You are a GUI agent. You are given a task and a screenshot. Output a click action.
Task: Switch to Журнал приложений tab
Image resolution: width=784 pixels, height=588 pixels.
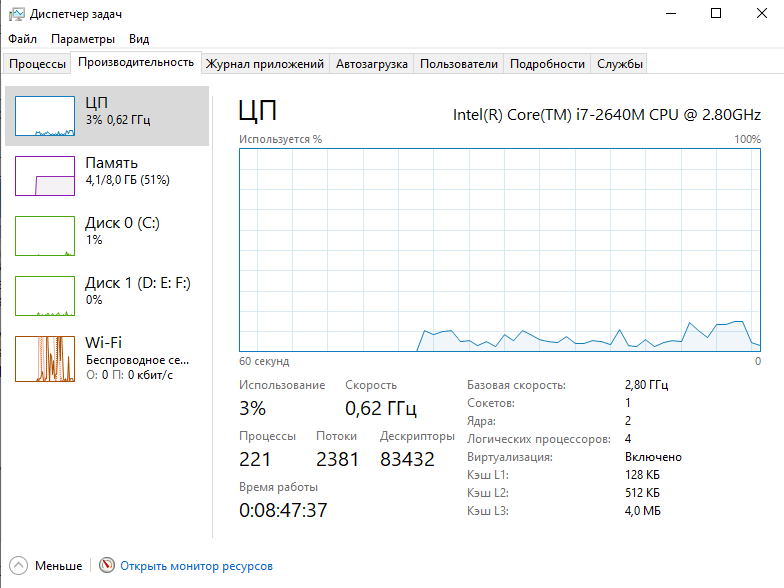pos(265,64)
